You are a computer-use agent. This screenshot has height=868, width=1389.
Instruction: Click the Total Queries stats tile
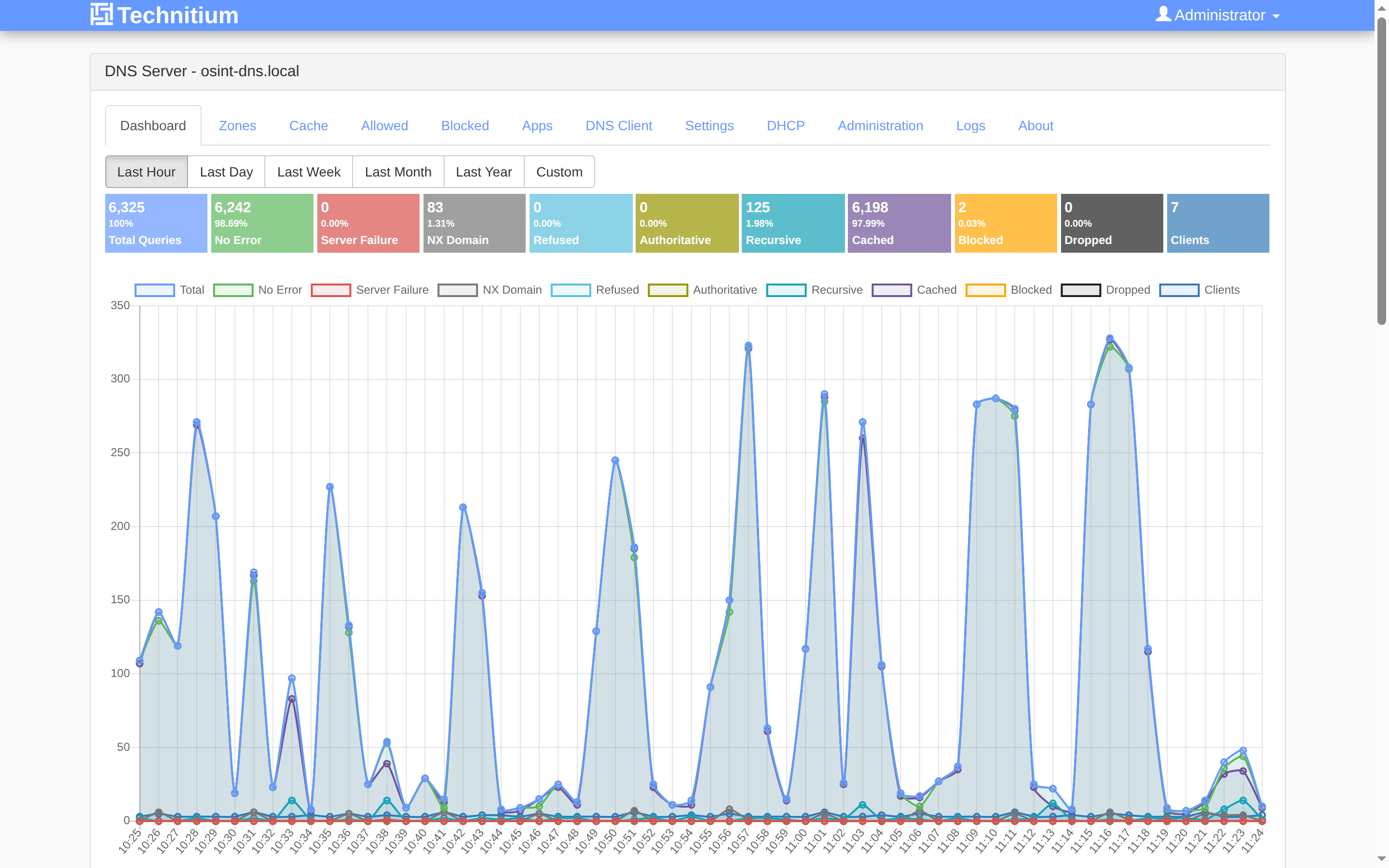(x=156, y=223)
